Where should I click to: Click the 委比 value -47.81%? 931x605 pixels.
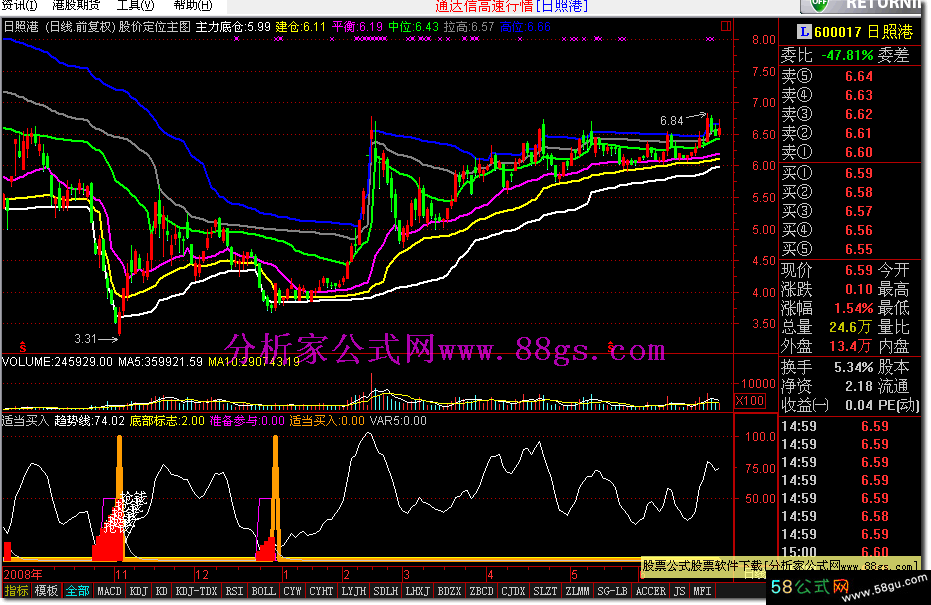click(847, 56)
